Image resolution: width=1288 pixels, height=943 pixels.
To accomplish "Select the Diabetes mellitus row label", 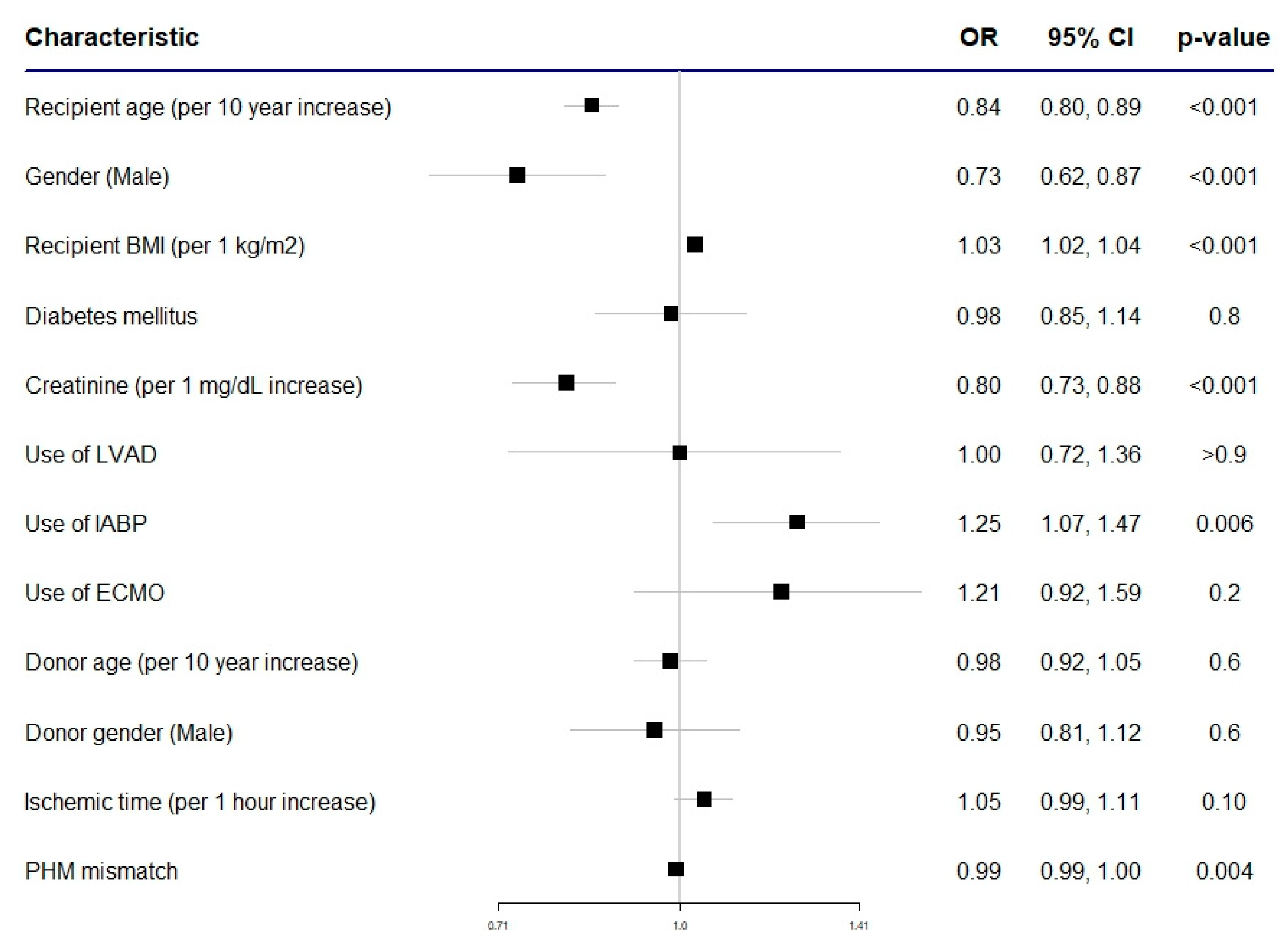I will point(111,316).
